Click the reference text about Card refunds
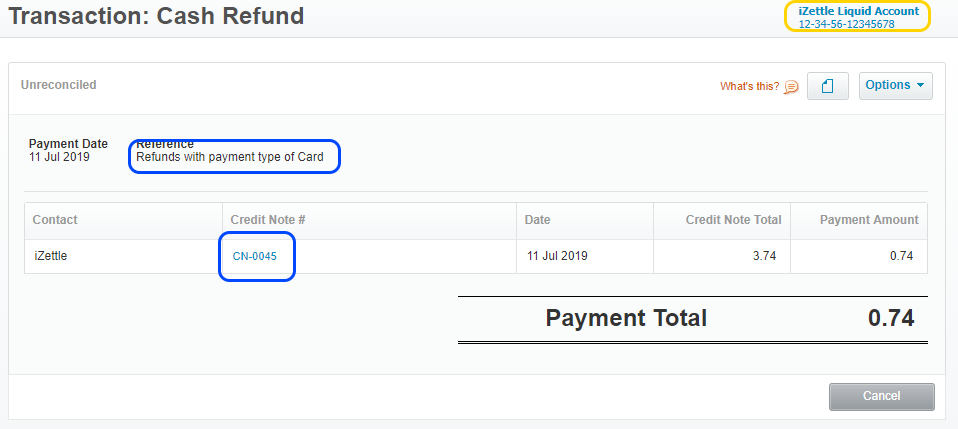 tap(230, 157)
